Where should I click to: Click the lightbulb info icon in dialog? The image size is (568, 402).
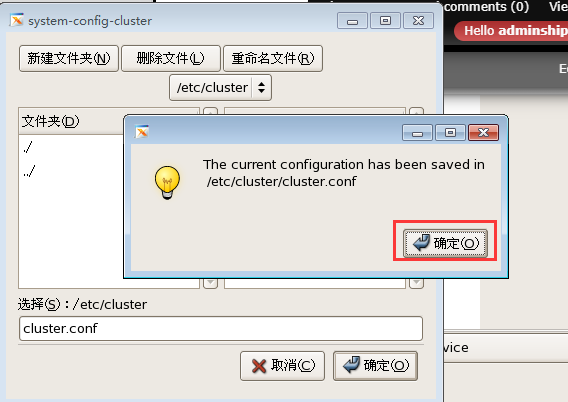(167, 182)
